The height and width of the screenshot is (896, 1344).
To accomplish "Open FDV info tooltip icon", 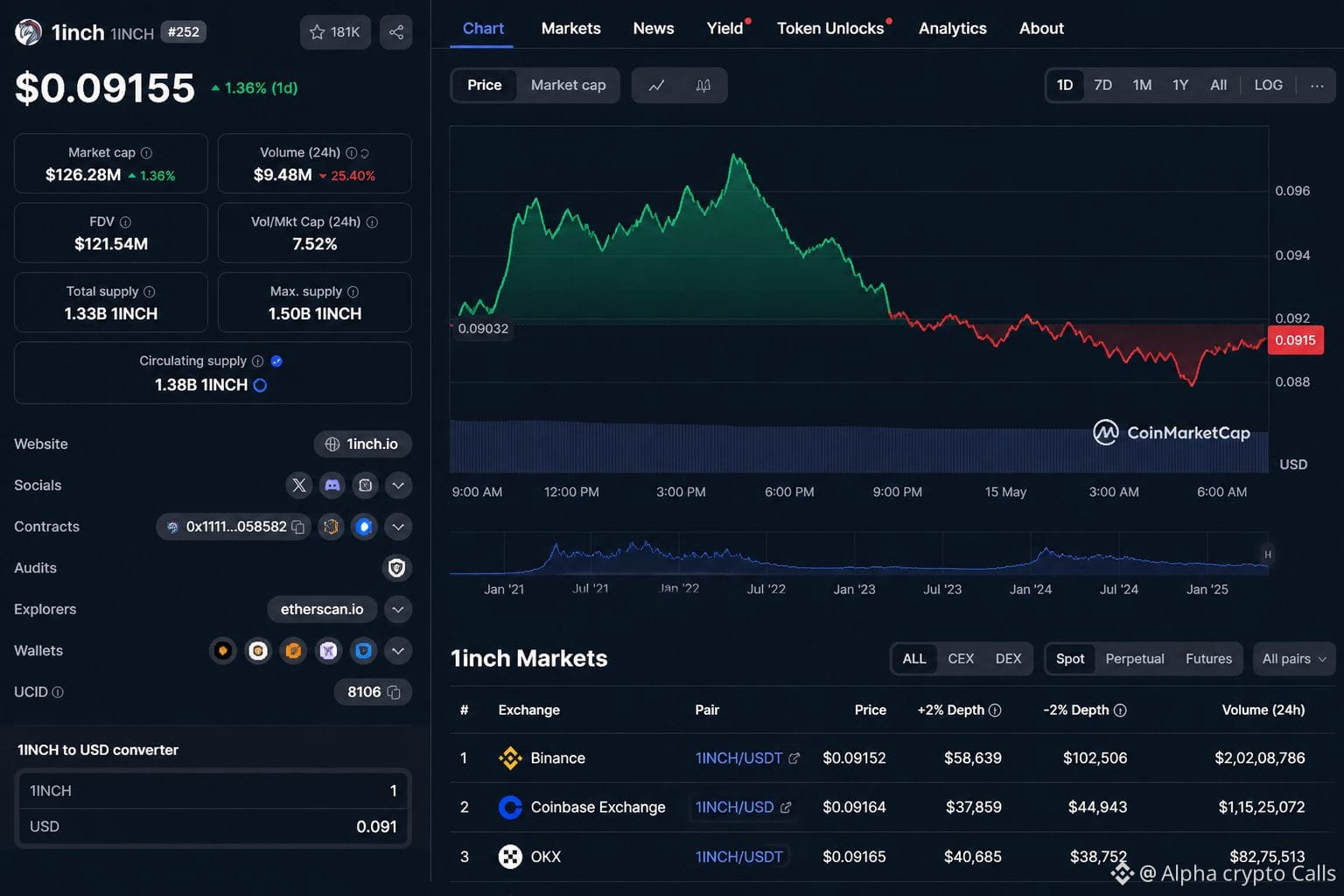I will point(125,222).
